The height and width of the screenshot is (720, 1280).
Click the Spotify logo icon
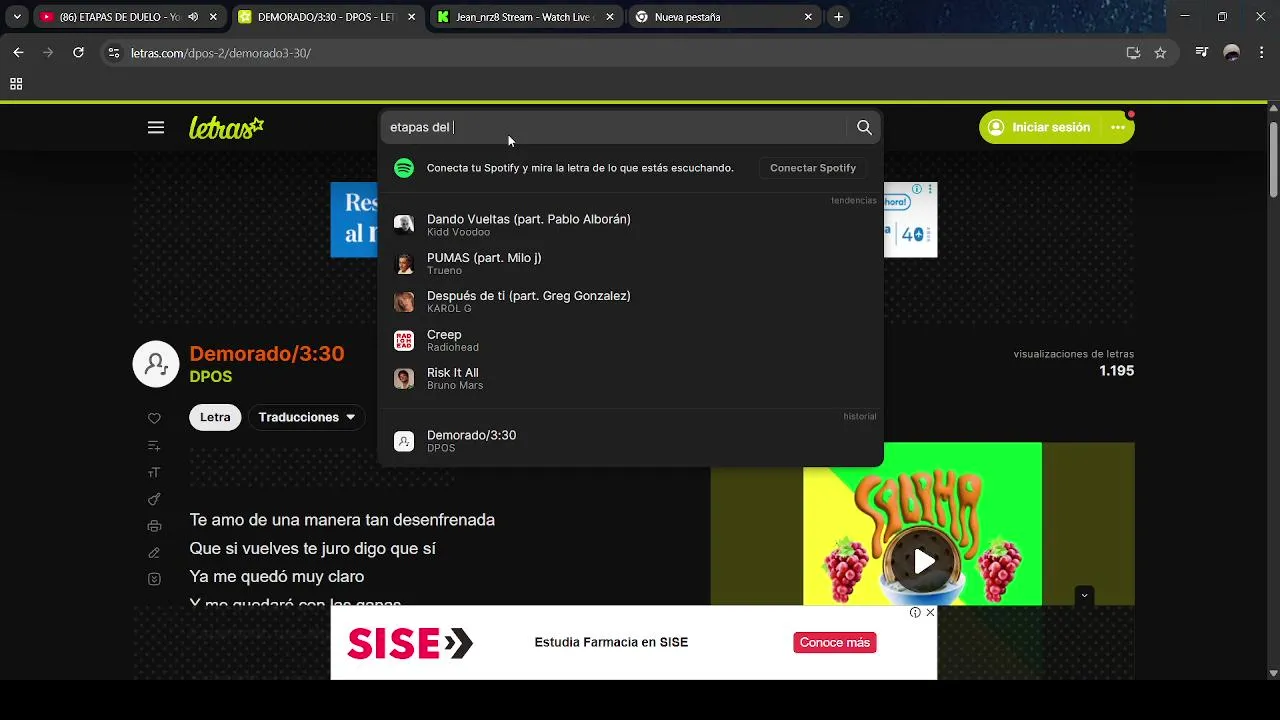pos(404,168)
